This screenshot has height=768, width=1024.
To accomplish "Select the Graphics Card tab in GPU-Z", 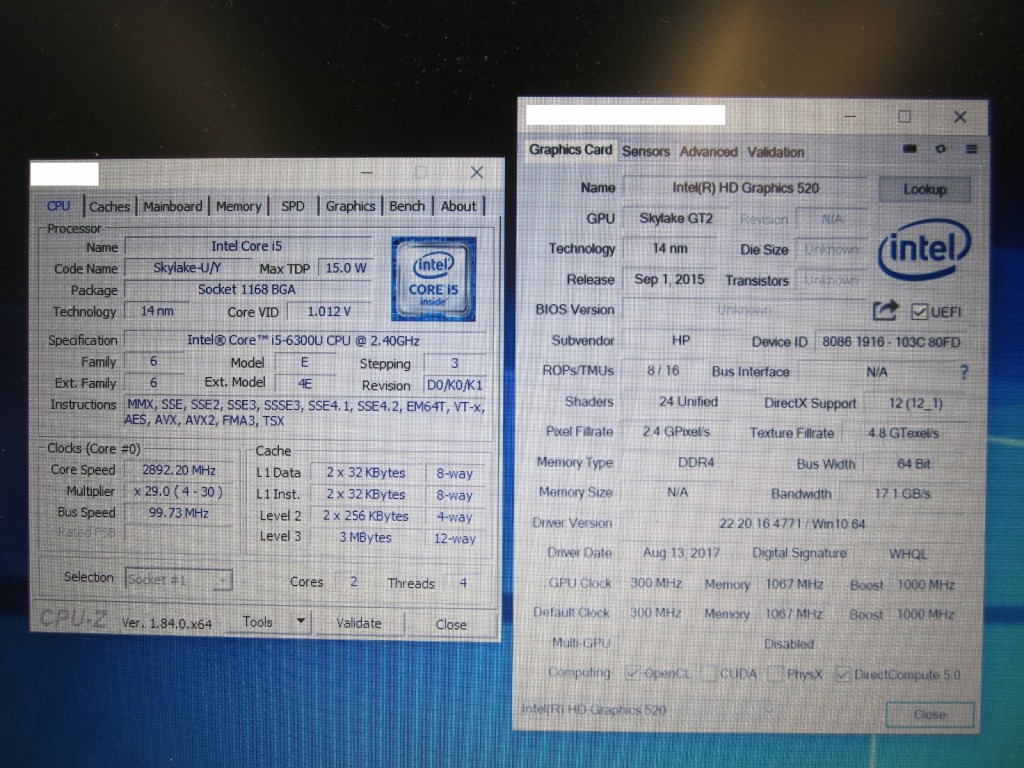I will coord(570,150).
